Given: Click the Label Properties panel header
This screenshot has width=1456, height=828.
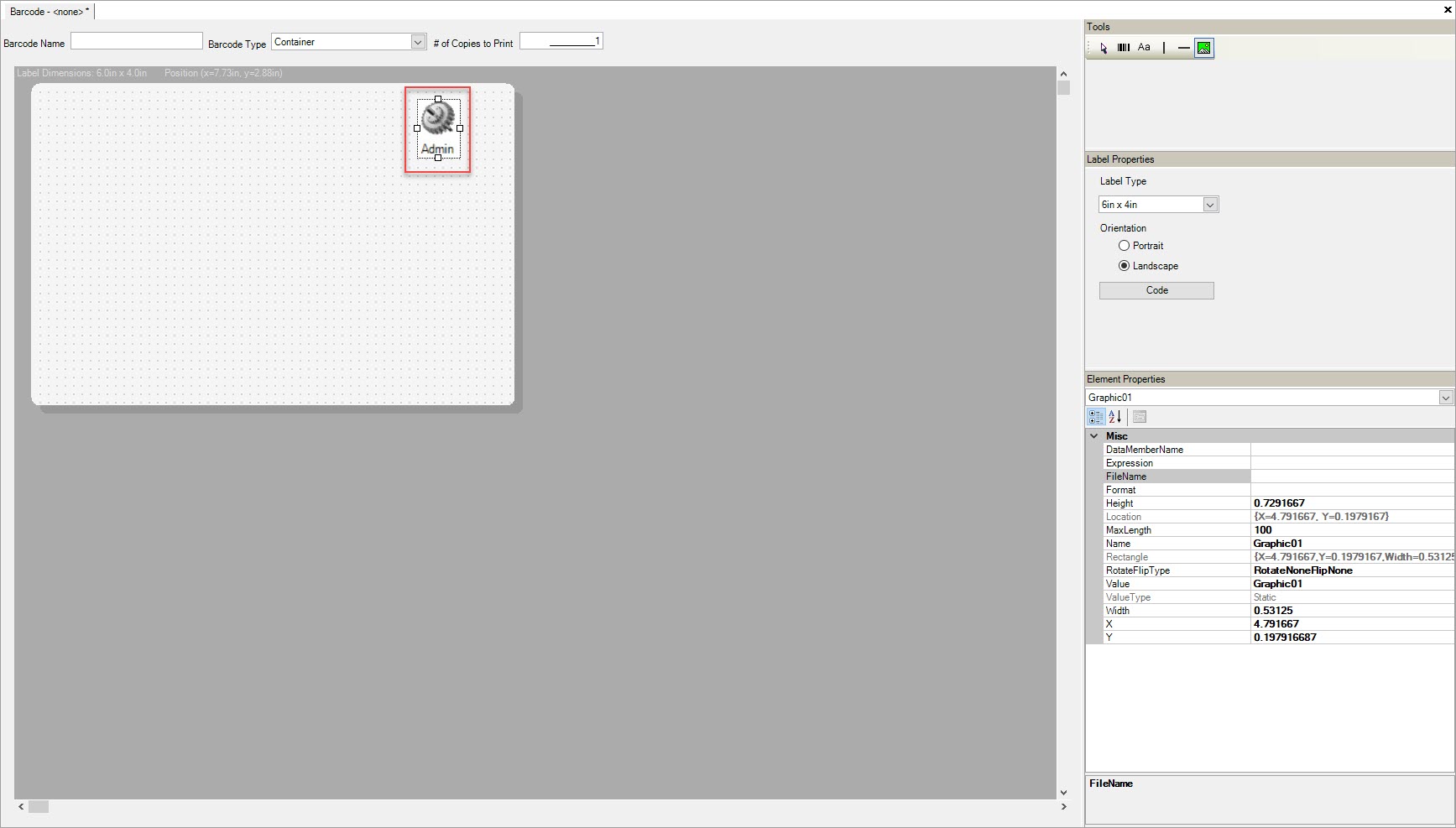Looking at the screenshot, I should point(1270,159).
